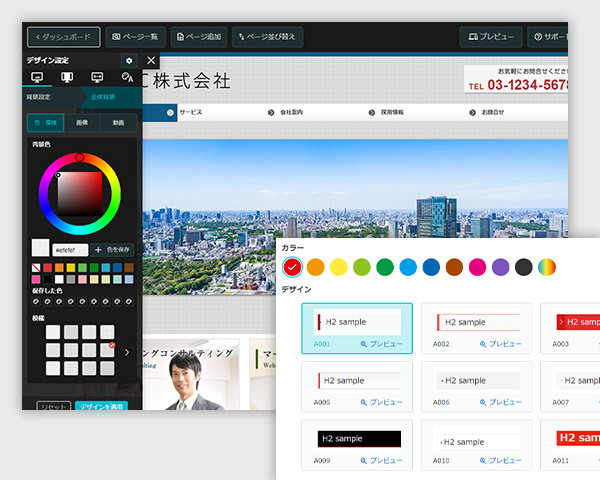Open the design settings gear icon
The height and width of the screenshot is (480, 600).
129,60
